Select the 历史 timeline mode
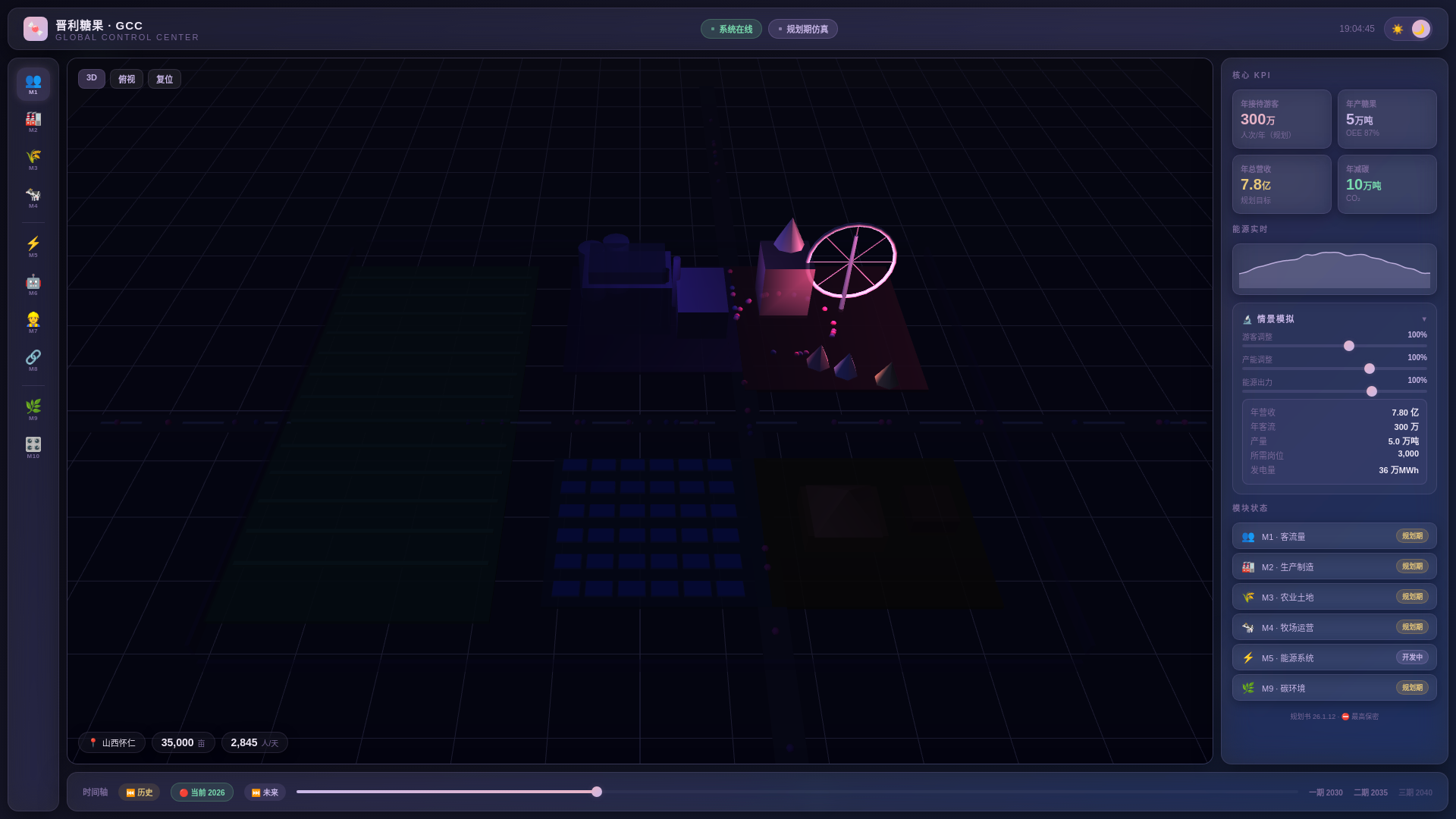 pyautogui.click(x=139, y=792)
